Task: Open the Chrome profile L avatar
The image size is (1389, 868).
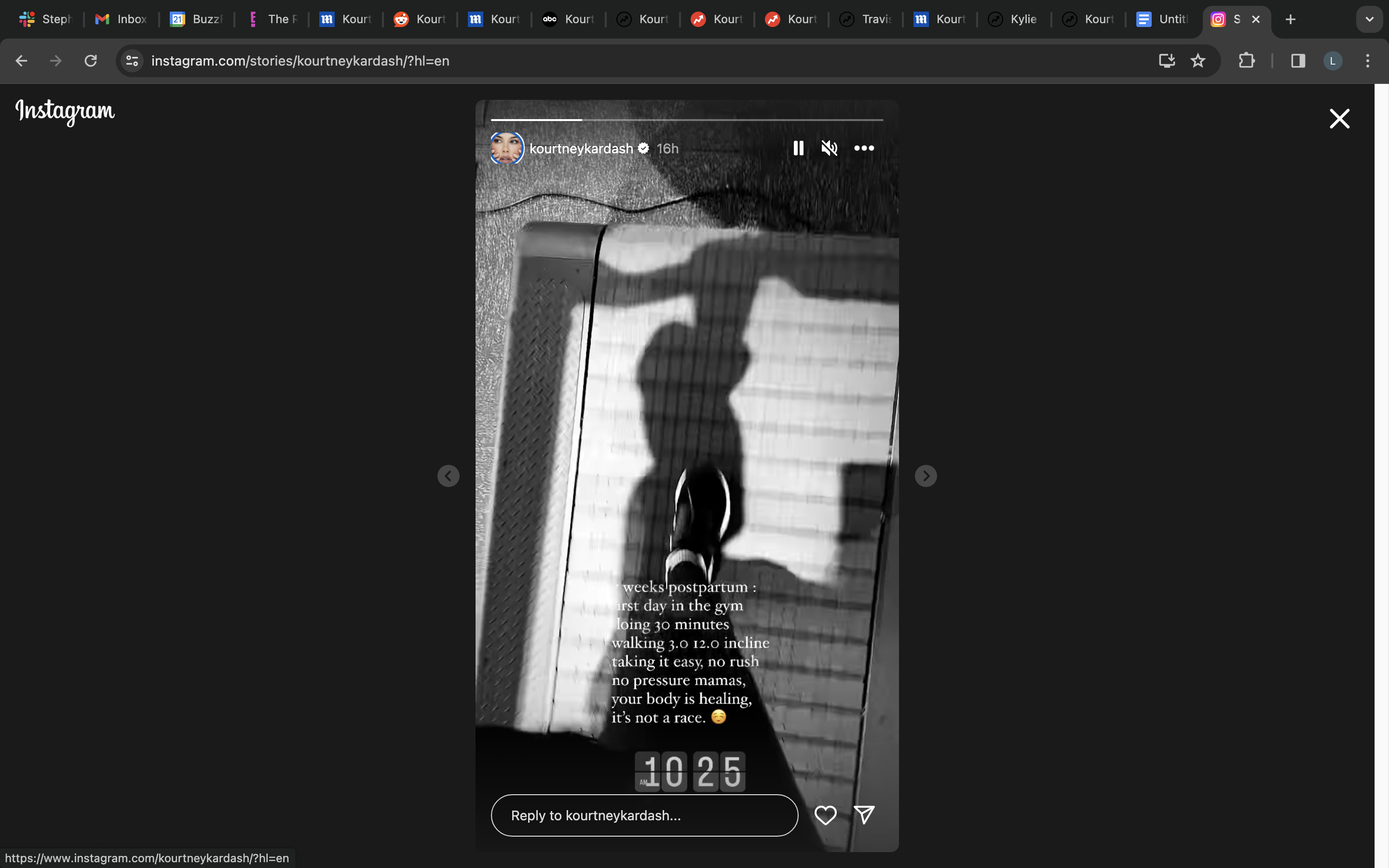Action: tap(1333, 61)
